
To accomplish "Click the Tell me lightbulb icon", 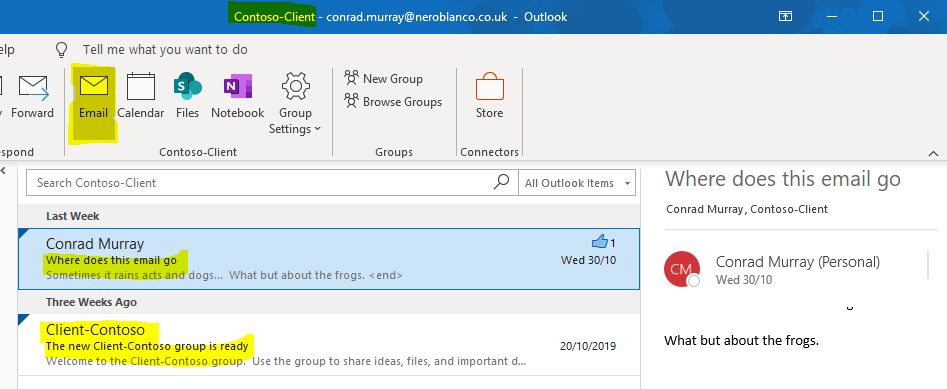I will [x=62, y=50].
